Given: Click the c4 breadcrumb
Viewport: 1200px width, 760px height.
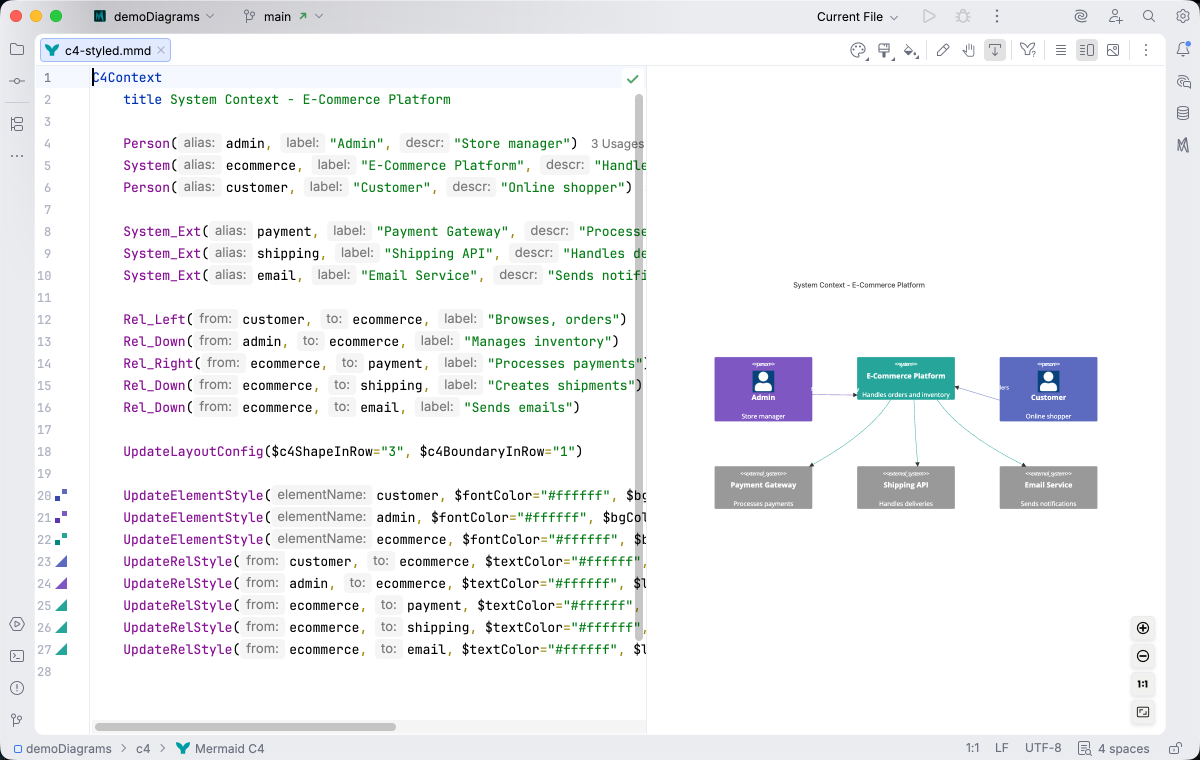Looking at the screenshot, I should pos(143,748).
